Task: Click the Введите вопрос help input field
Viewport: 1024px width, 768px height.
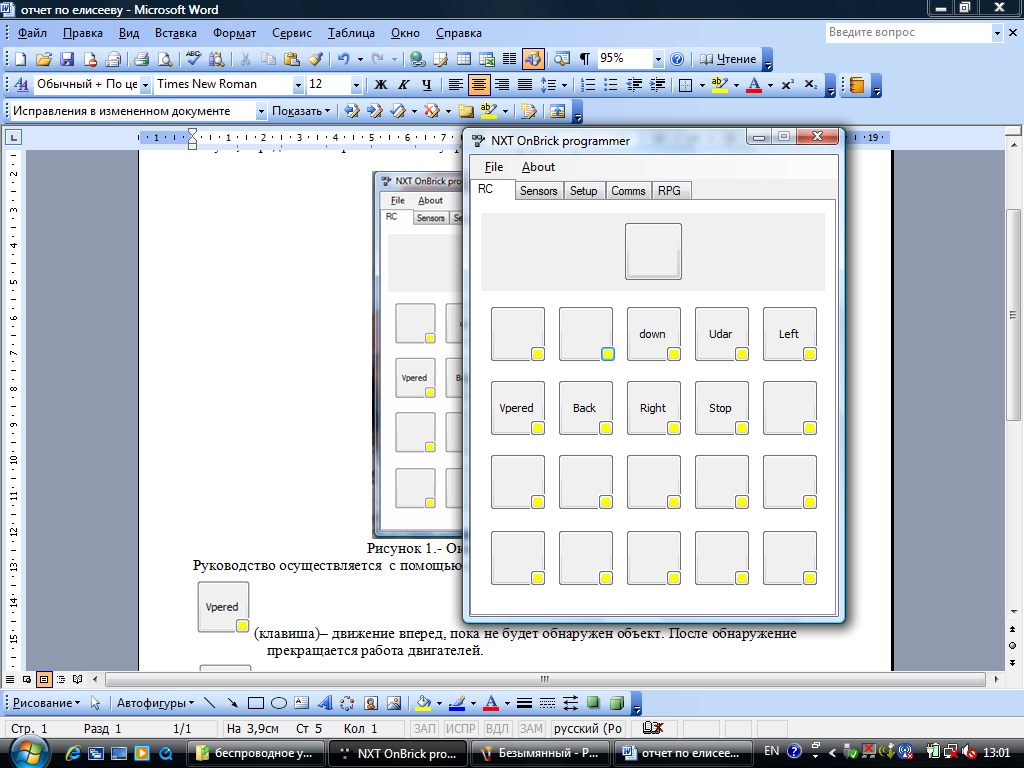Action: (x=908, y=32)
